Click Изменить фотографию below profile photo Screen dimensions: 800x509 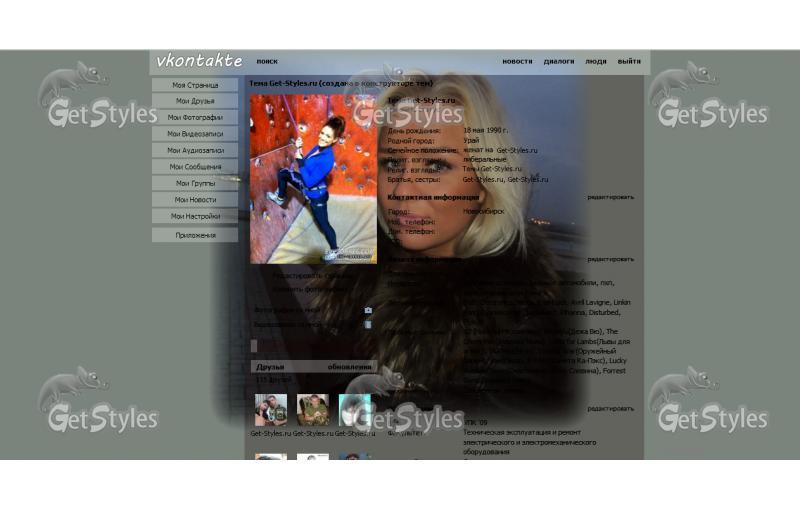coord(308,289)
